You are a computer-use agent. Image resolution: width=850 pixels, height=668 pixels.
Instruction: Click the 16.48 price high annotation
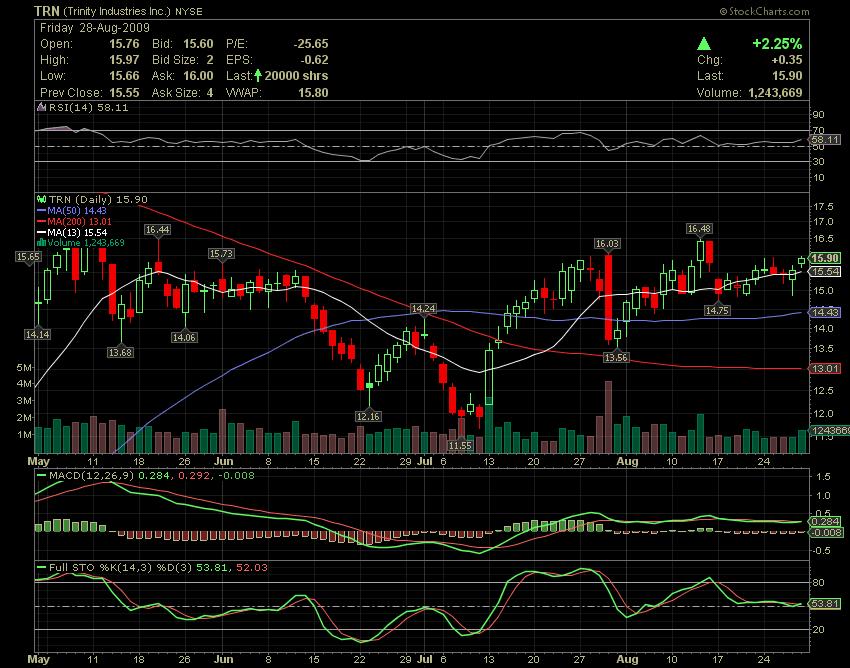coord(699,229)
